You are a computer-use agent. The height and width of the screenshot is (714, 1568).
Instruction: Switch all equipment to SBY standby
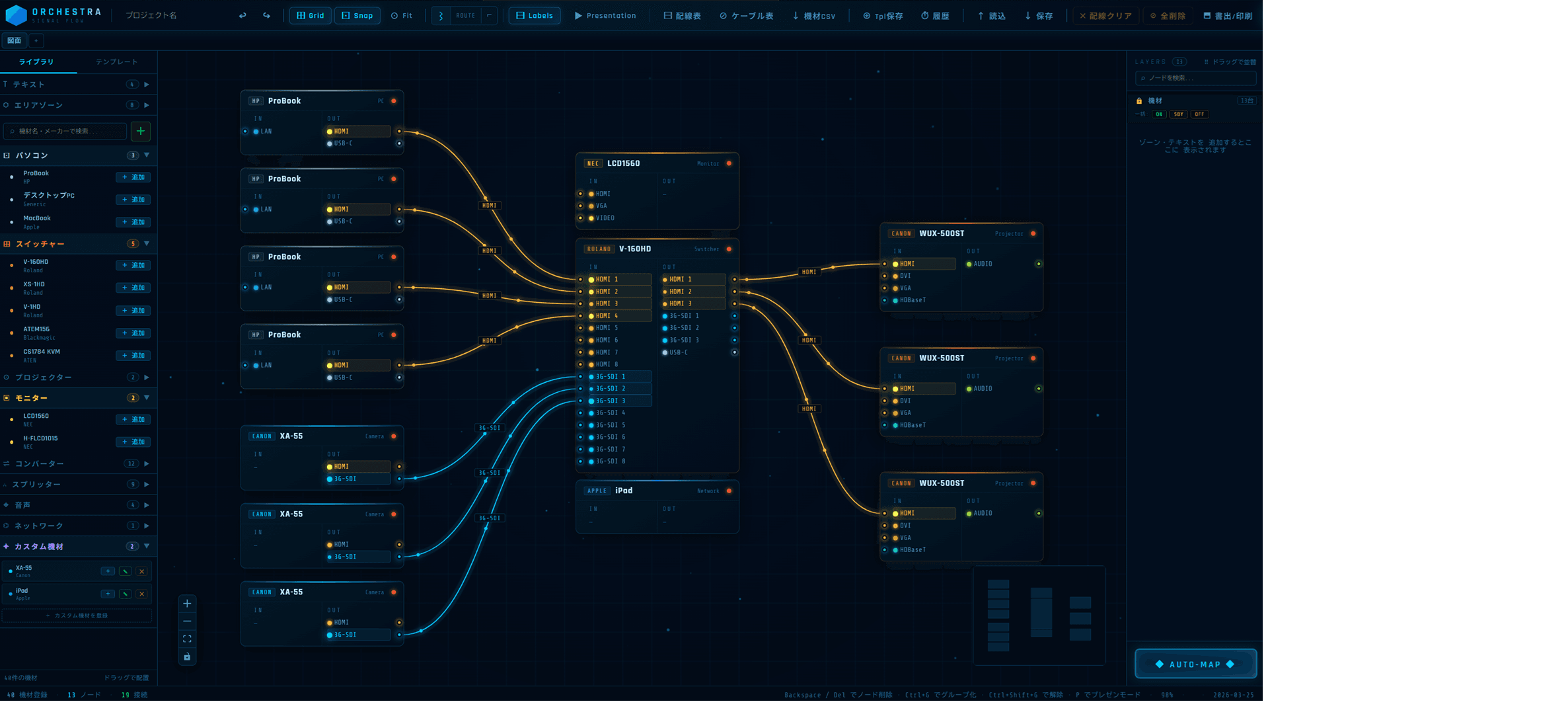(1178, 114)
